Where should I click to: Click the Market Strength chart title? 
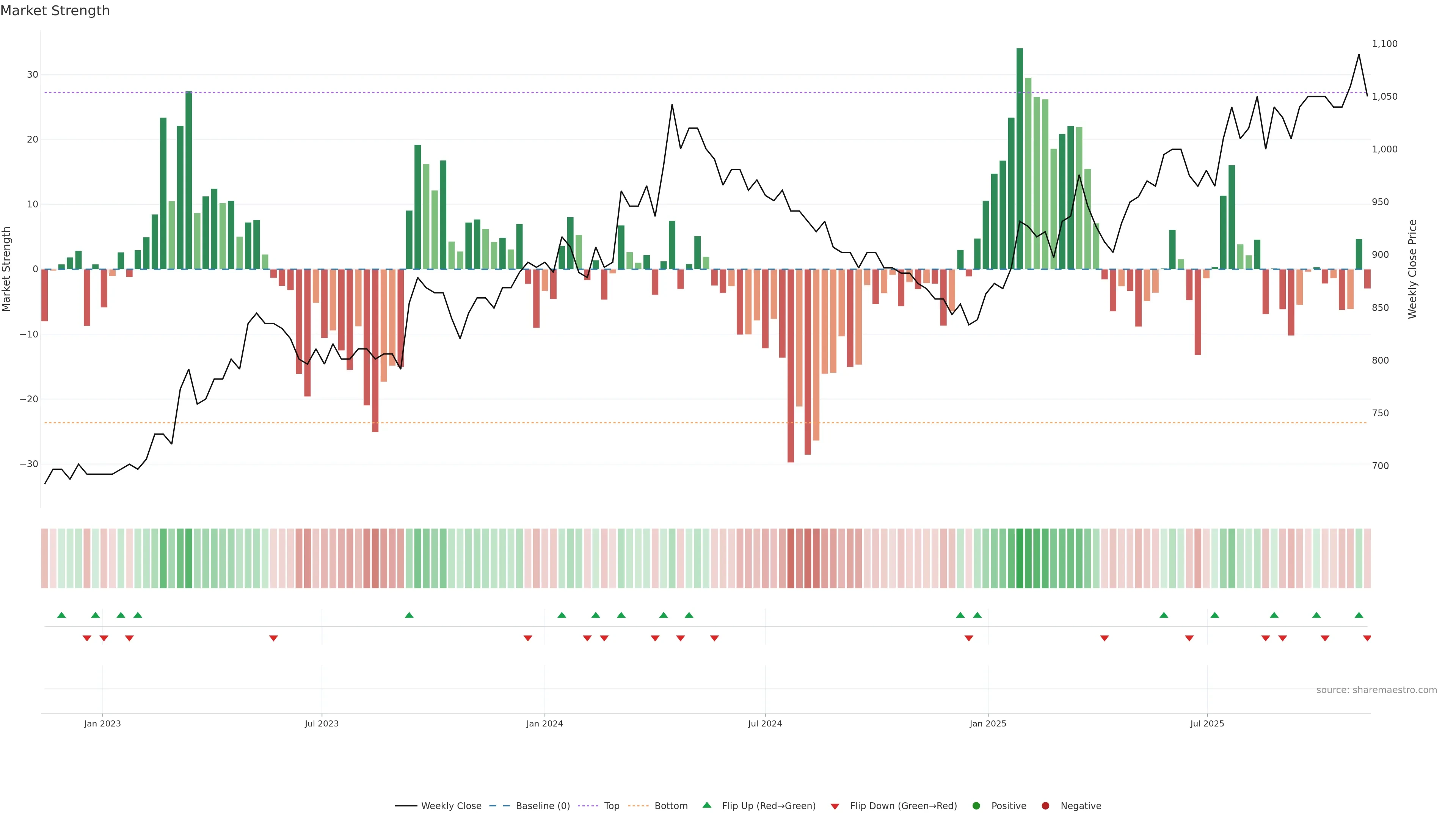point(55,11)
